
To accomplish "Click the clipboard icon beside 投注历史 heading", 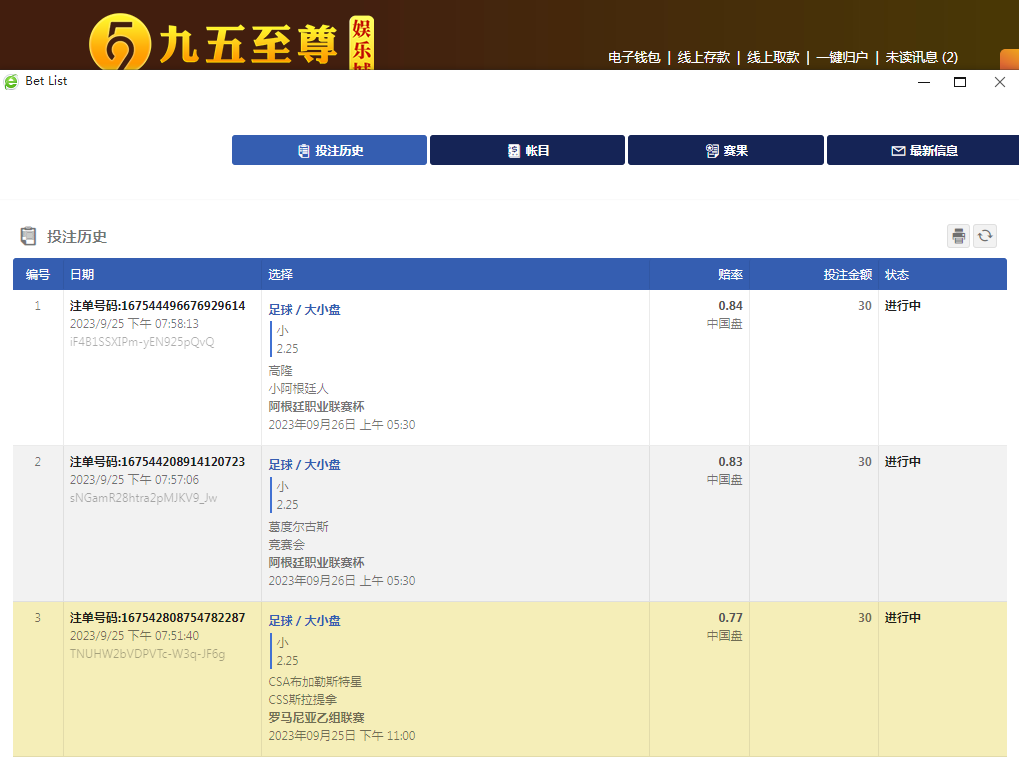I will click(x=28, y=236).
